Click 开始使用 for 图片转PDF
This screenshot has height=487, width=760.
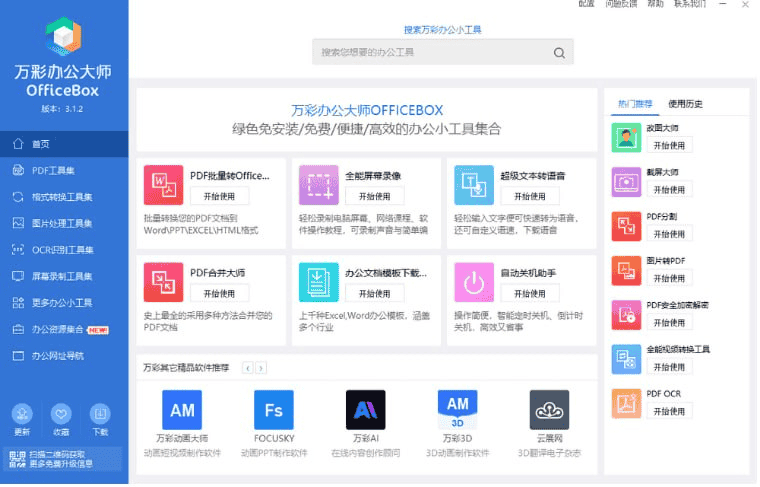coord(671,279)
